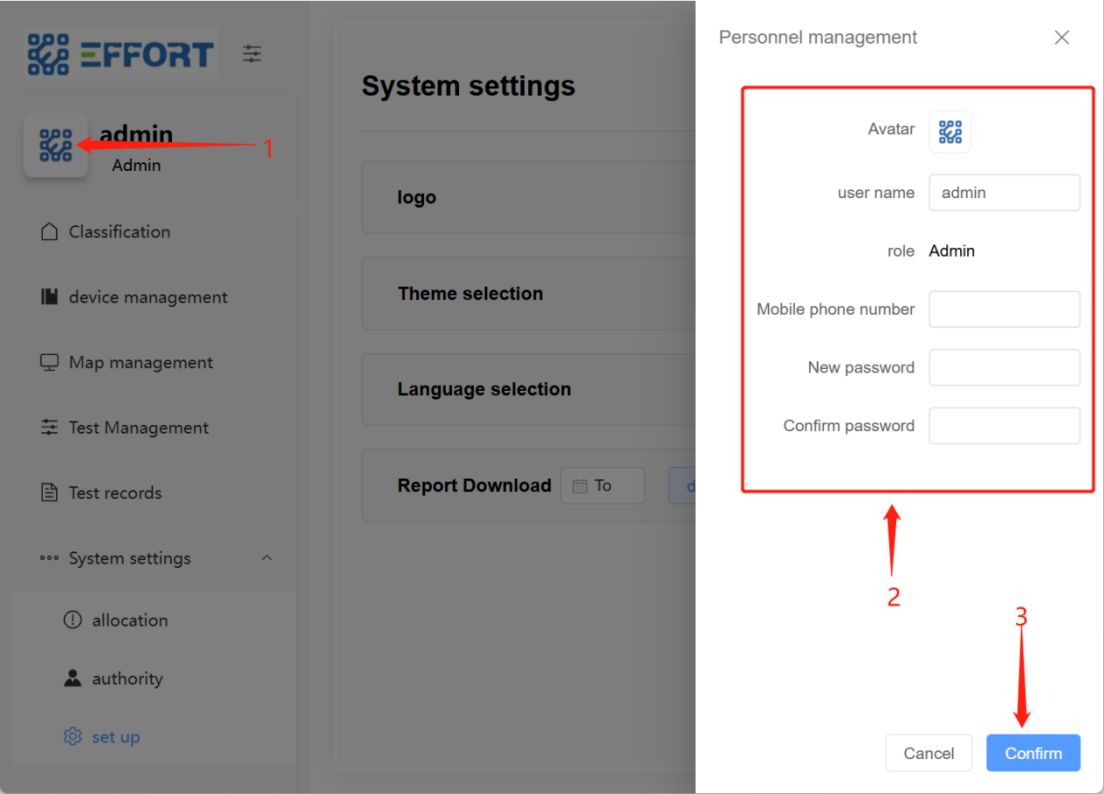Image resolution: width=1104 pixels, height=794 pixels.
Task: Collapse the System settings submenu chevron
Action: point(267,558)
